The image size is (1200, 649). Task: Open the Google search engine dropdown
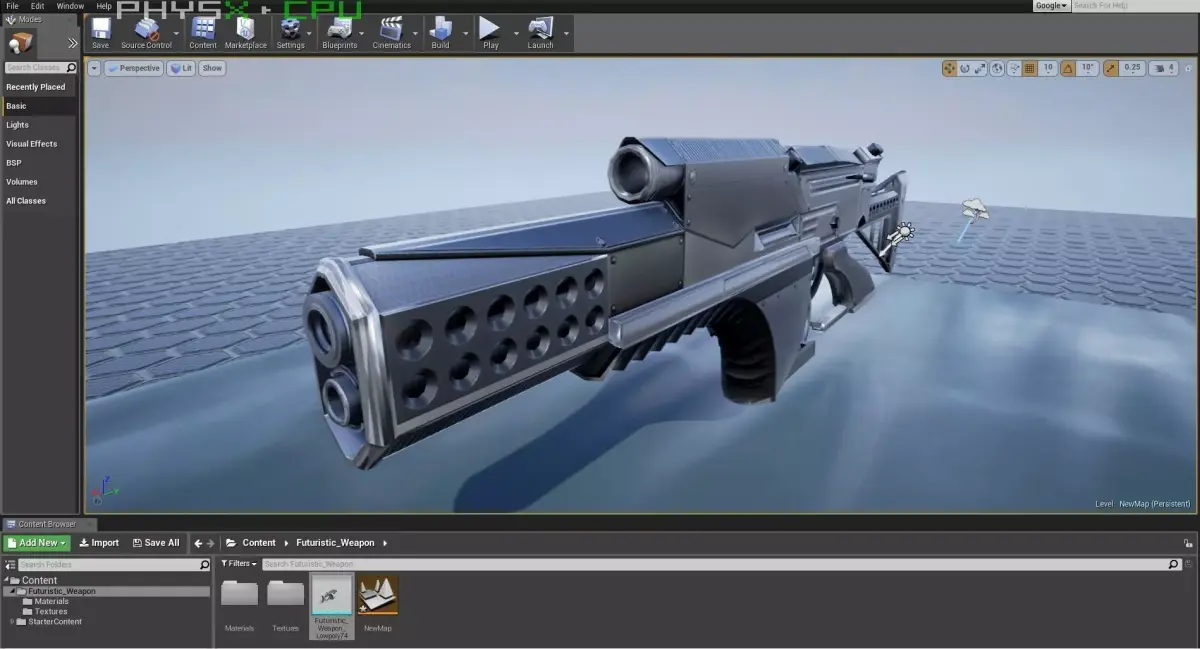point(1051,6)
